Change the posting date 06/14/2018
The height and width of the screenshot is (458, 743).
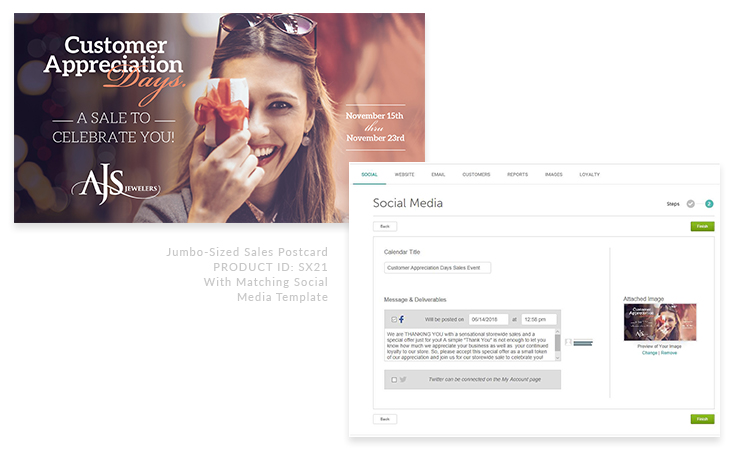coord(489,320)
